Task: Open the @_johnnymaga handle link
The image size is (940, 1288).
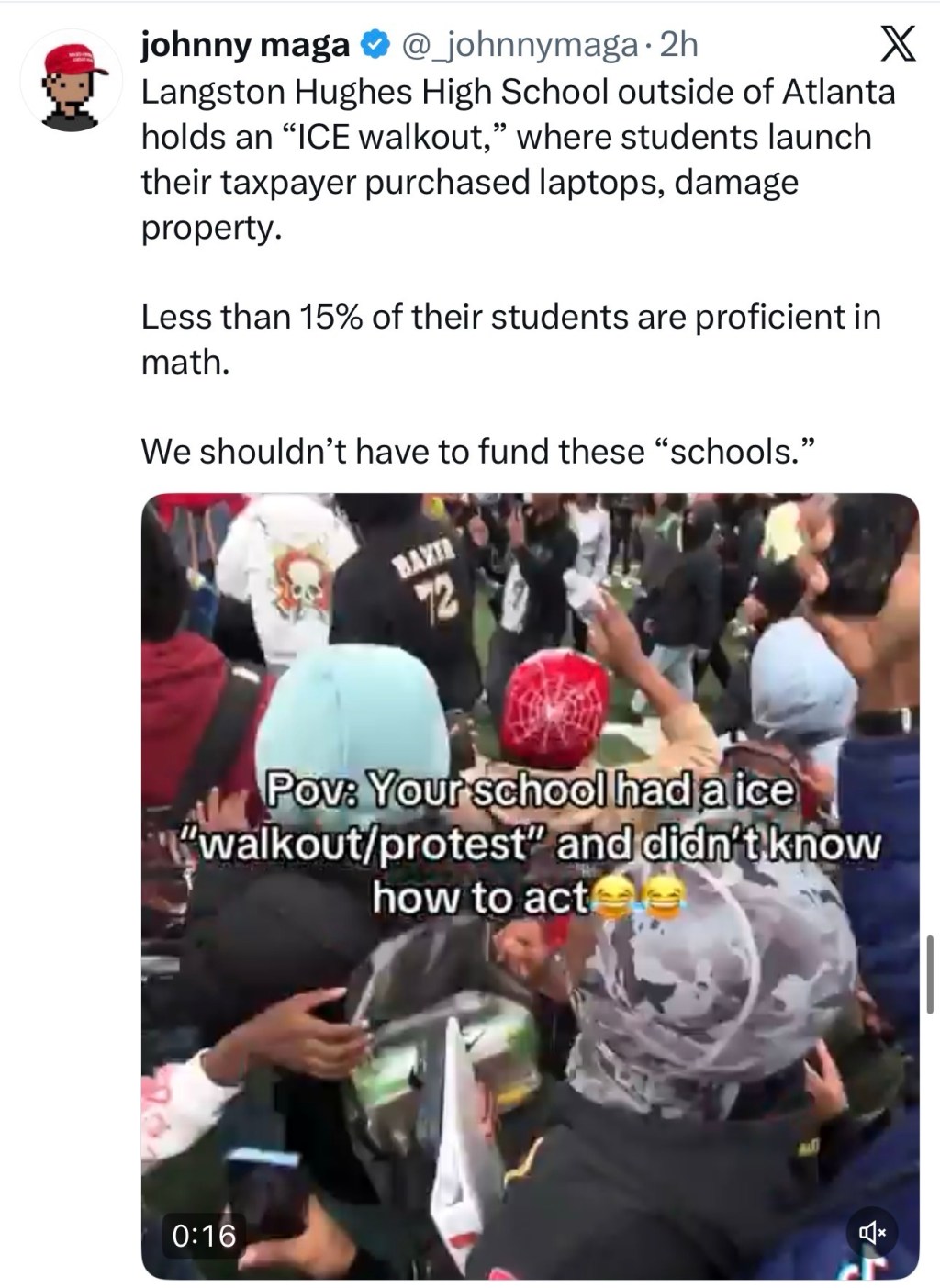Action: (515, 44)
